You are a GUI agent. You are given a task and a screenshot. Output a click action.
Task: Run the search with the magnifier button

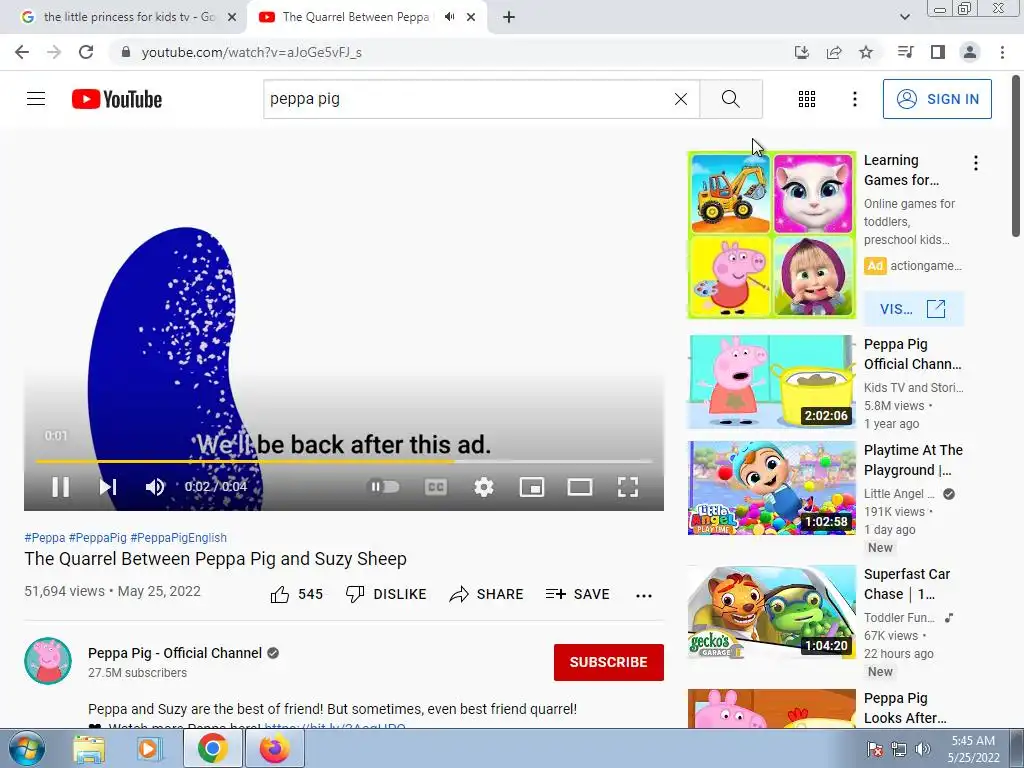(x=731, y=99)
